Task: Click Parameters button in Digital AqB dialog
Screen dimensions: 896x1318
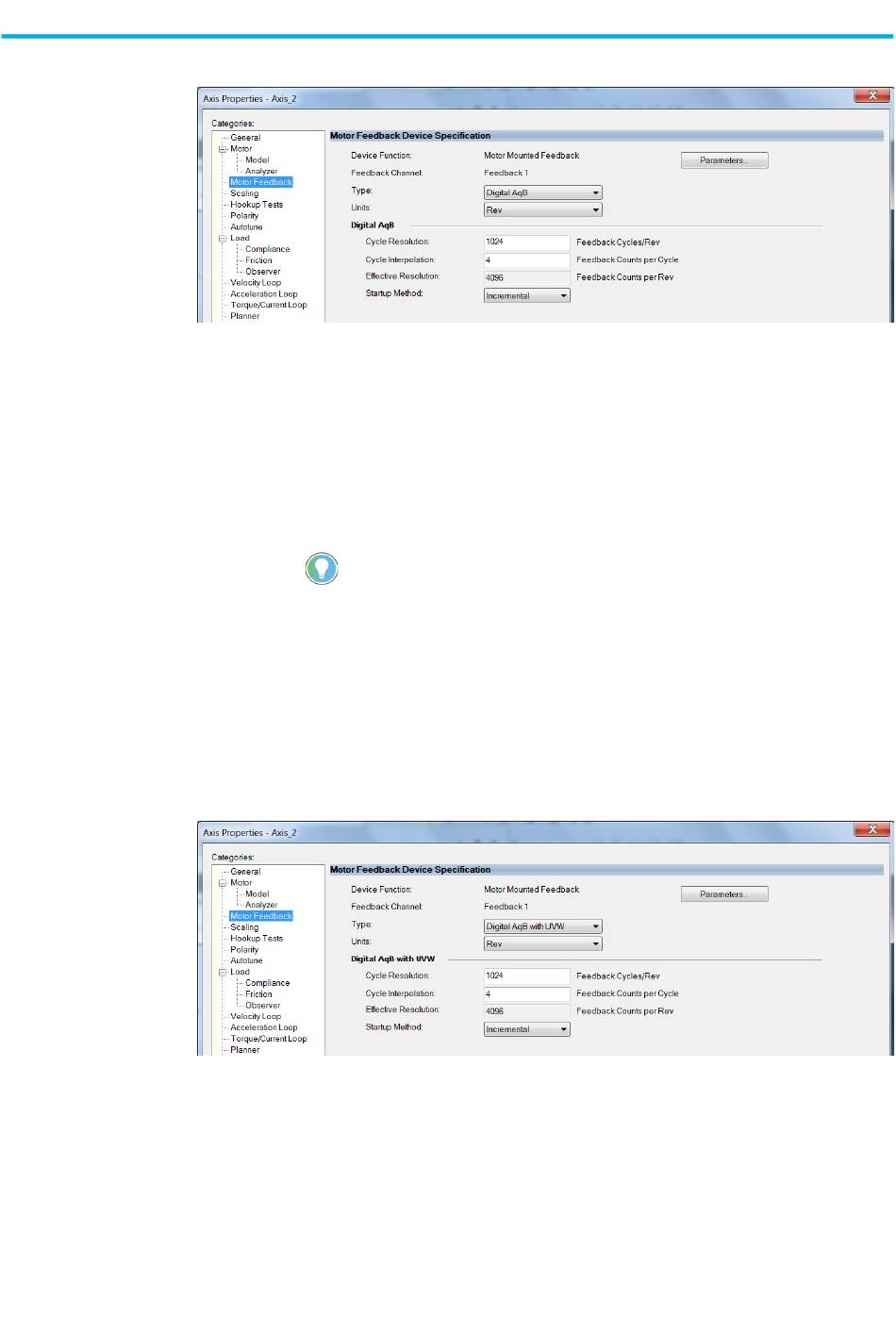Action: (724, 160)
